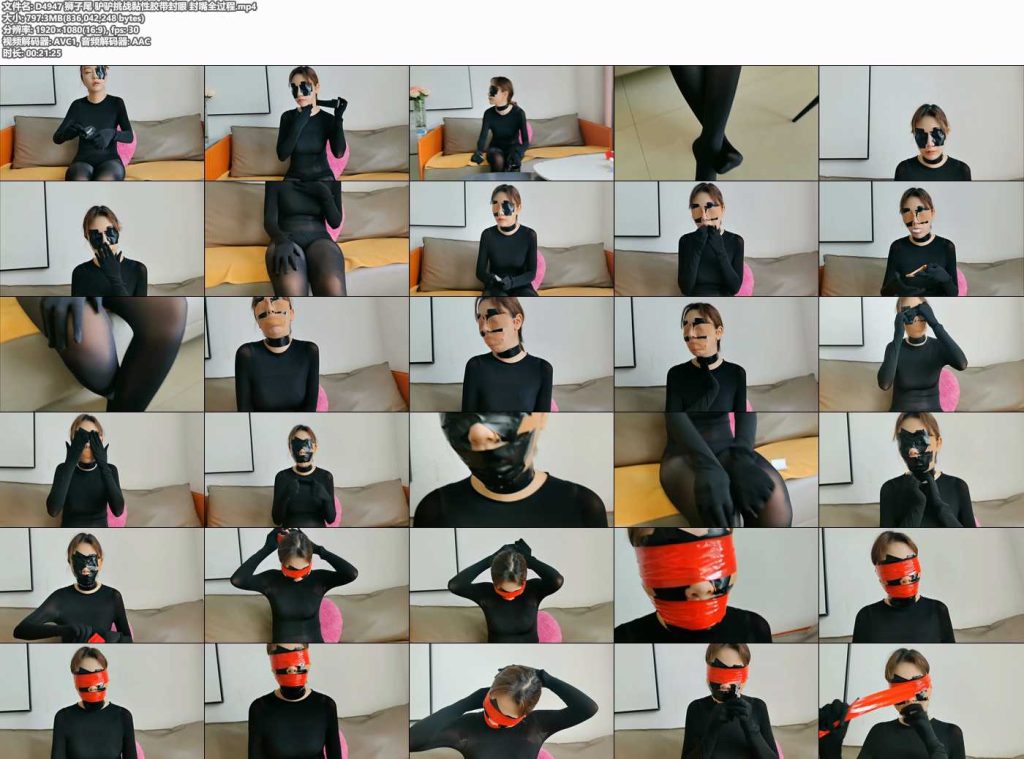
Task: Click the resolution line showing 1920×1080(16:9)
Action: pos(71,30)
